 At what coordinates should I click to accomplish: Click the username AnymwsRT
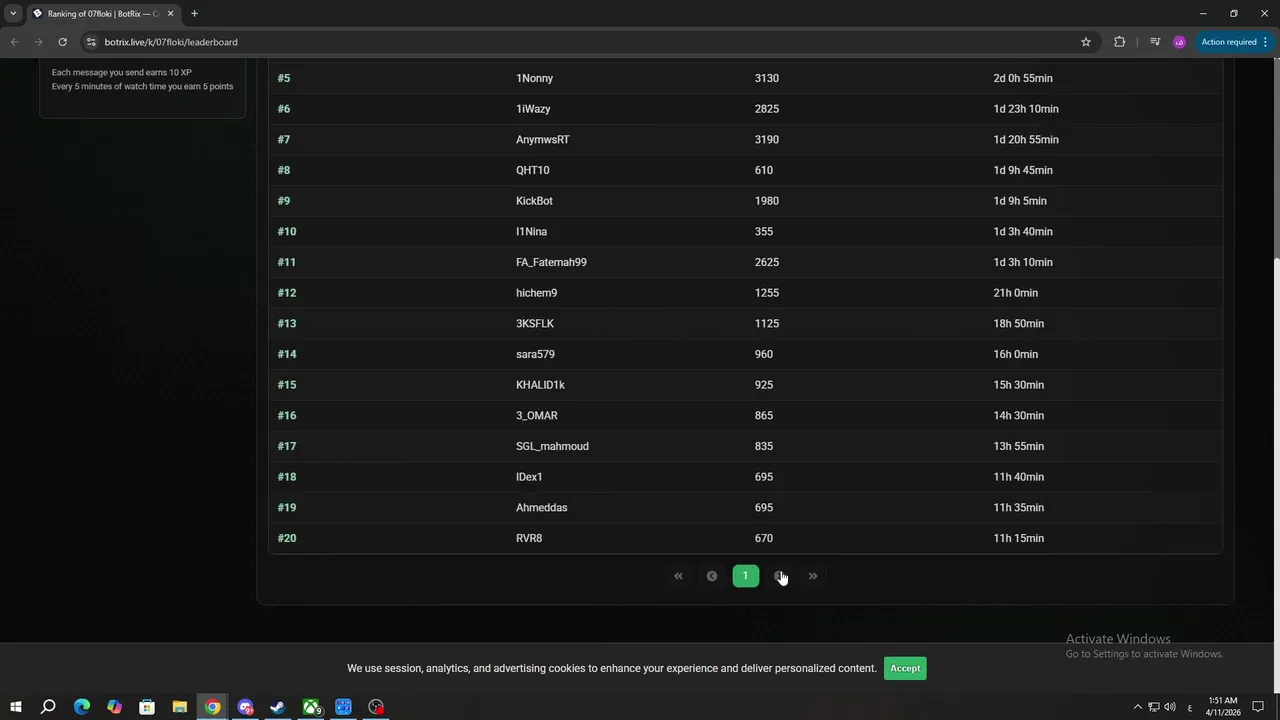pyautogui.click(x=542, y=140)
